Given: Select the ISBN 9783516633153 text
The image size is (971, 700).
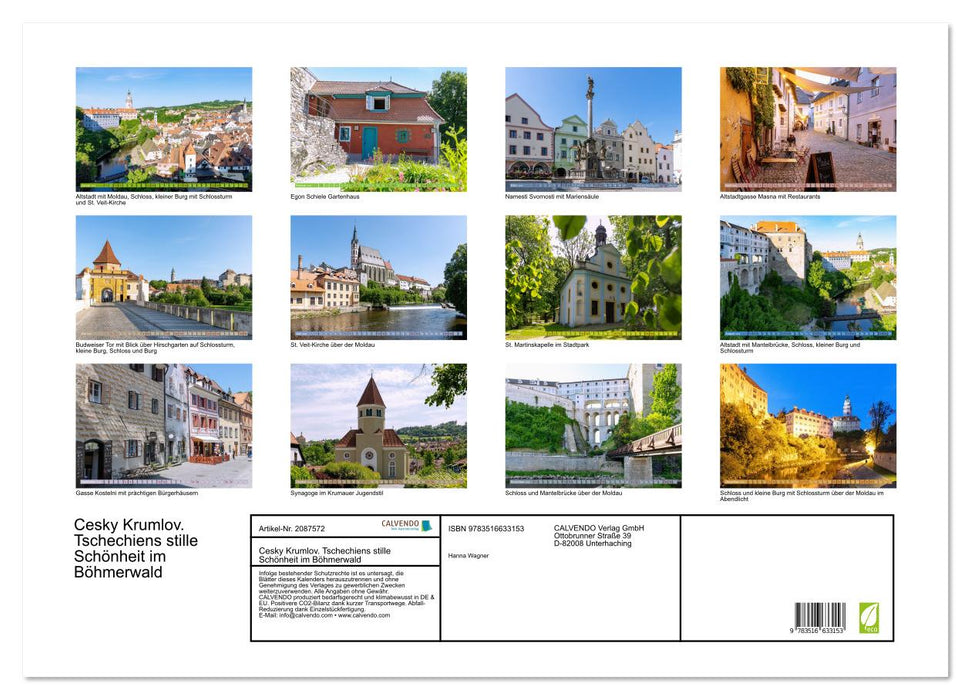Looking at the screenshot, I should click(488, 528).
